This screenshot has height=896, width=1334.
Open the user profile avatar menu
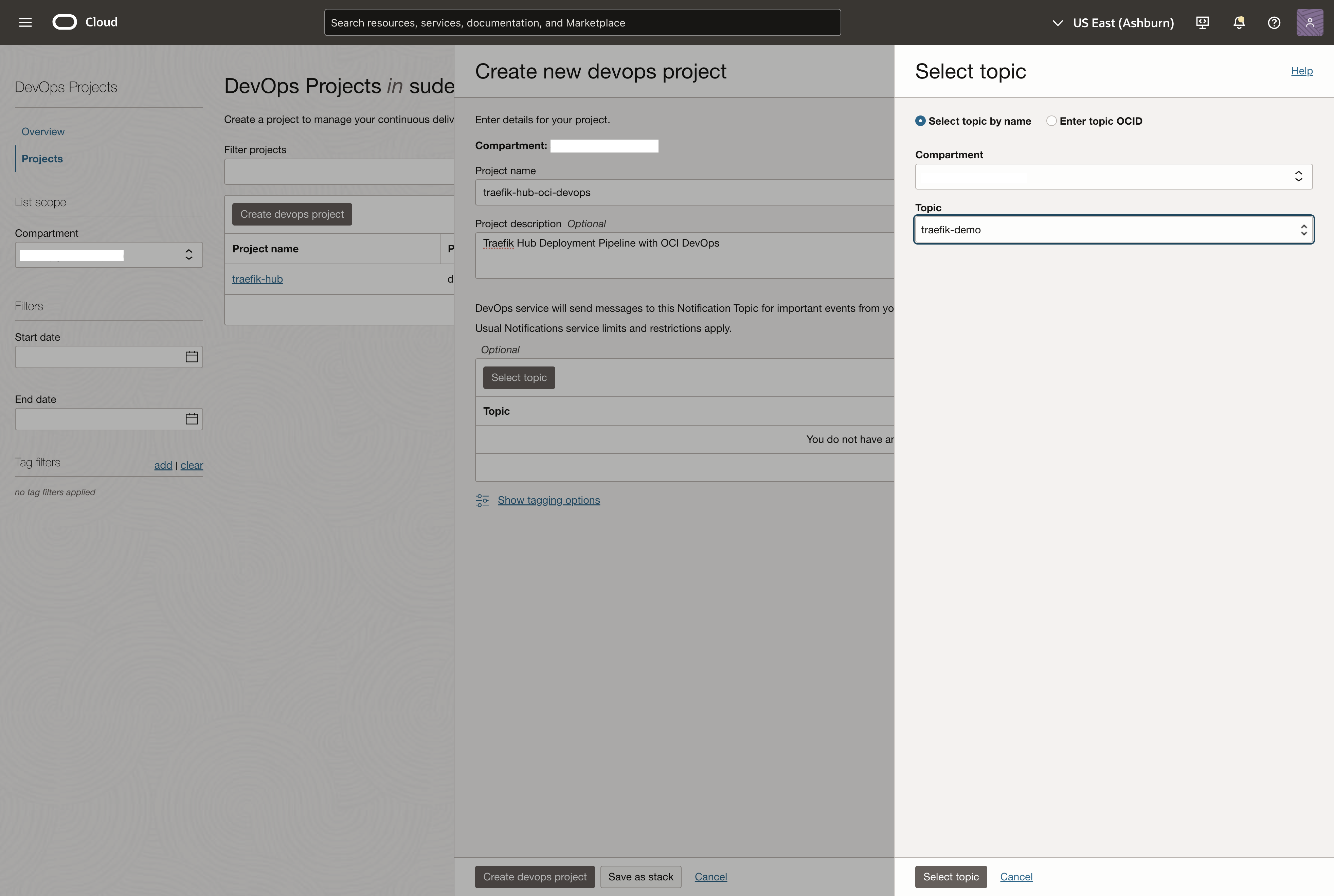tap(1310, 22)
